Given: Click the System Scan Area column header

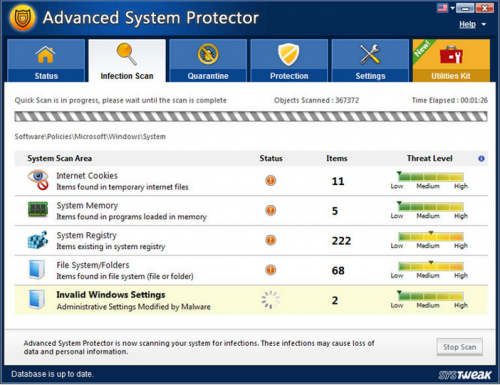Looking at the screenshot, I should [59, 158].
